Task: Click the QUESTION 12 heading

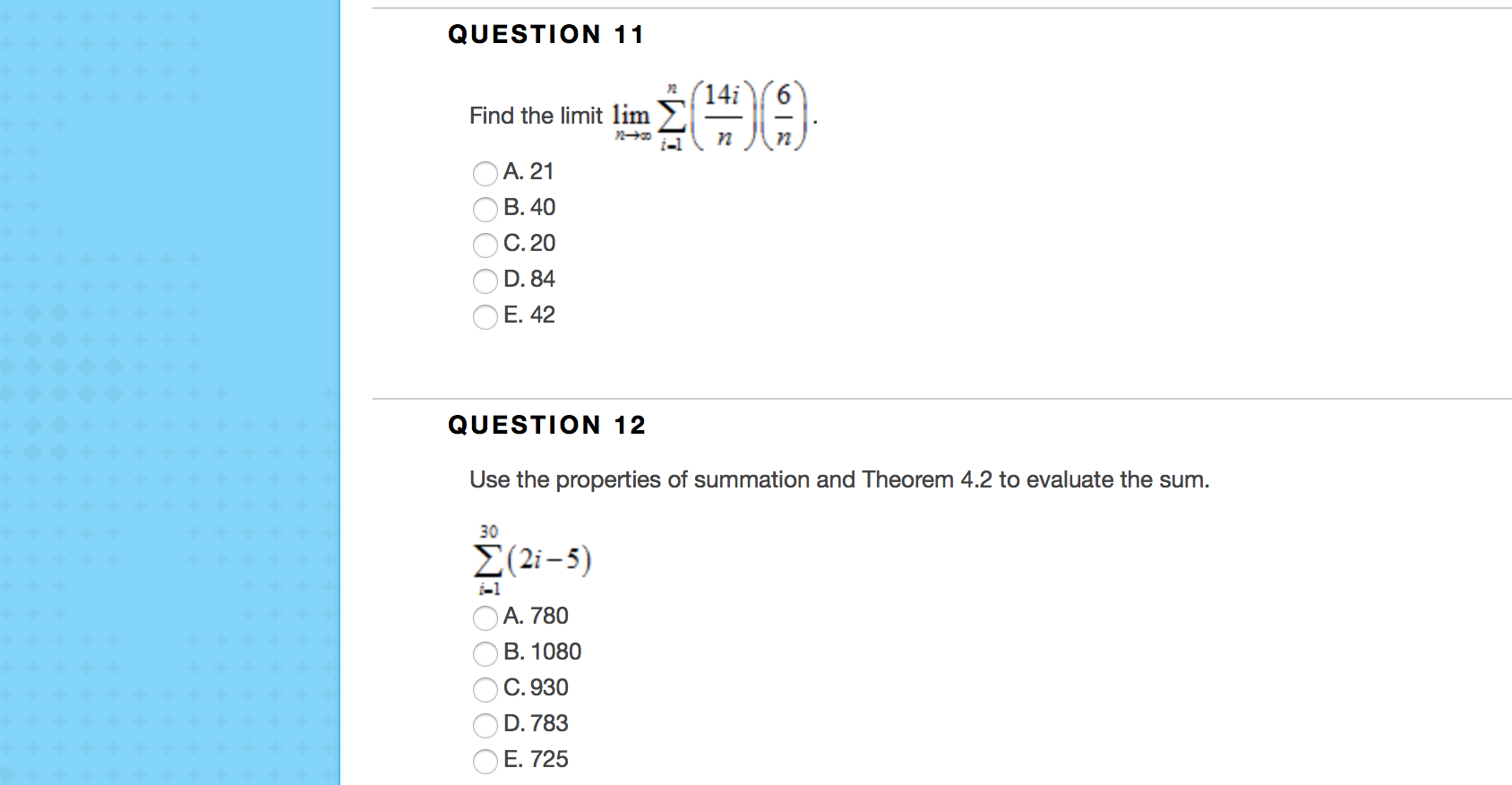Action: (547, 425)
